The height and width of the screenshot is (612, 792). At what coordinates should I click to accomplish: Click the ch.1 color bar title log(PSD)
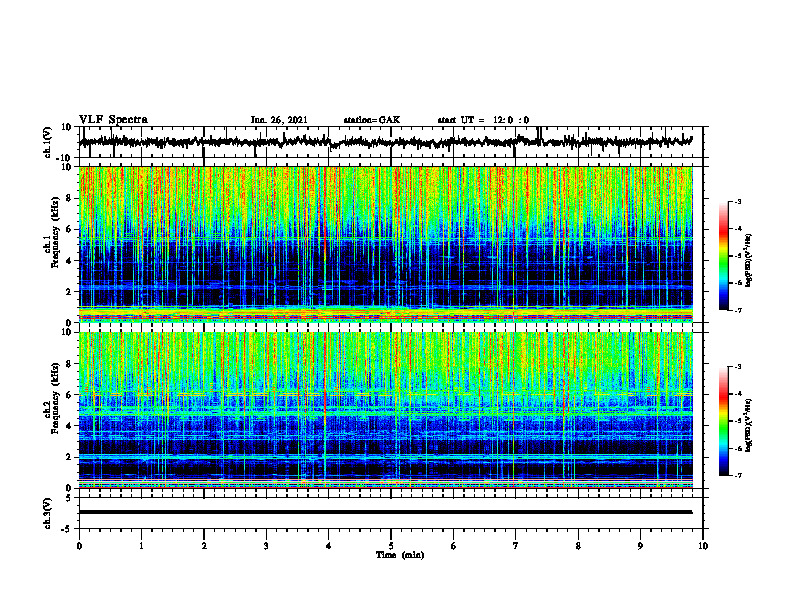pyautogui.click(x=749, y=260)
